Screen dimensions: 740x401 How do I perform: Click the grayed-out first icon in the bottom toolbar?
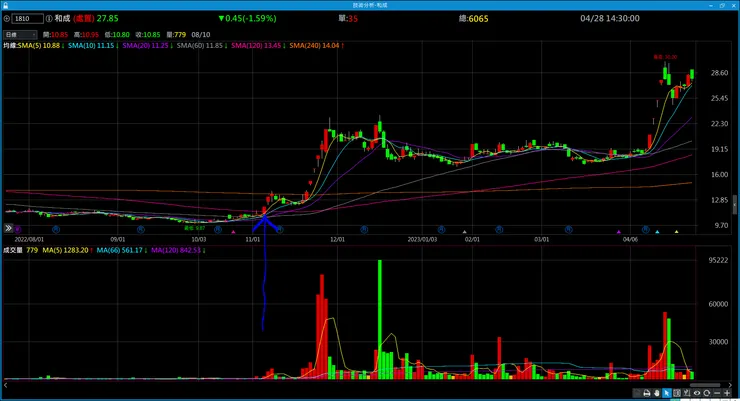[637, 393]
